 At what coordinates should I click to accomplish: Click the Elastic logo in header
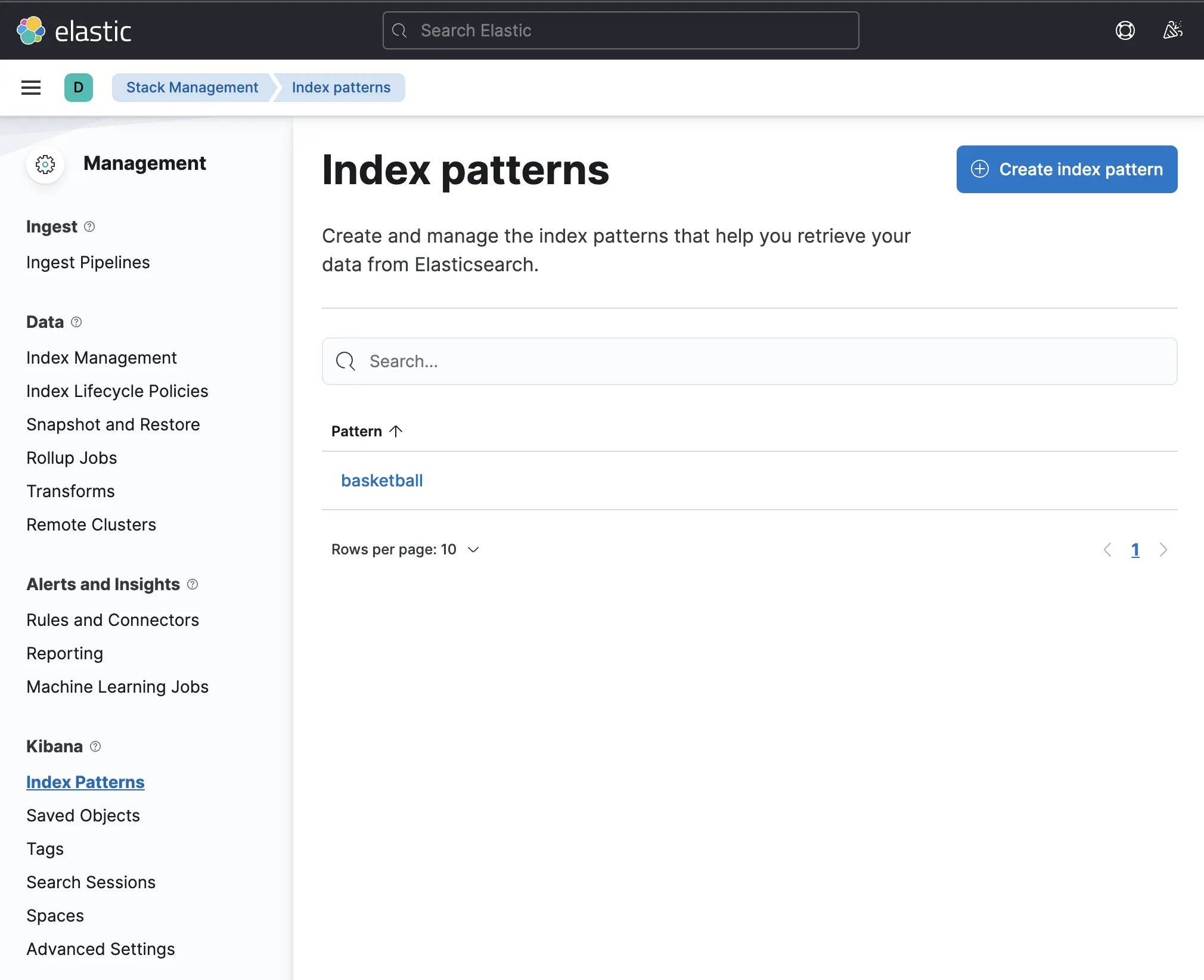pos(74,31)
